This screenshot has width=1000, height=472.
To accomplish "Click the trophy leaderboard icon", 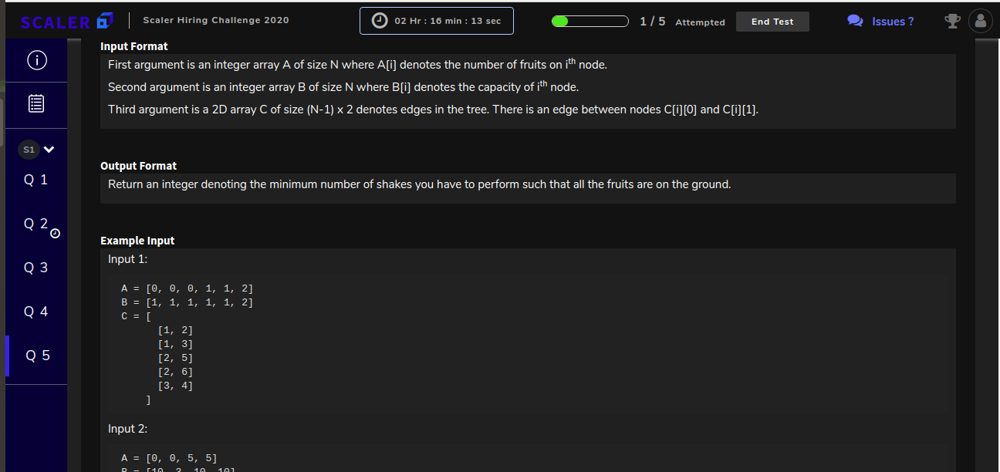I will coord(952,21).
